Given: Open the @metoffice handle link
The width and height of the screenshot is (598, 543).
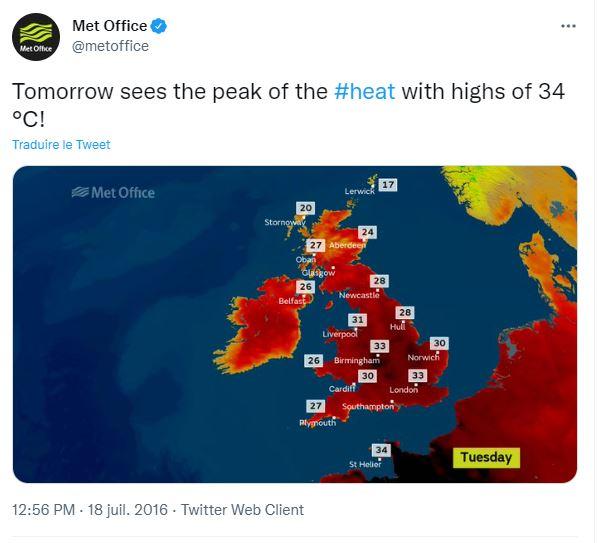Looking at the screenshot, I should [x=110, y=46].
